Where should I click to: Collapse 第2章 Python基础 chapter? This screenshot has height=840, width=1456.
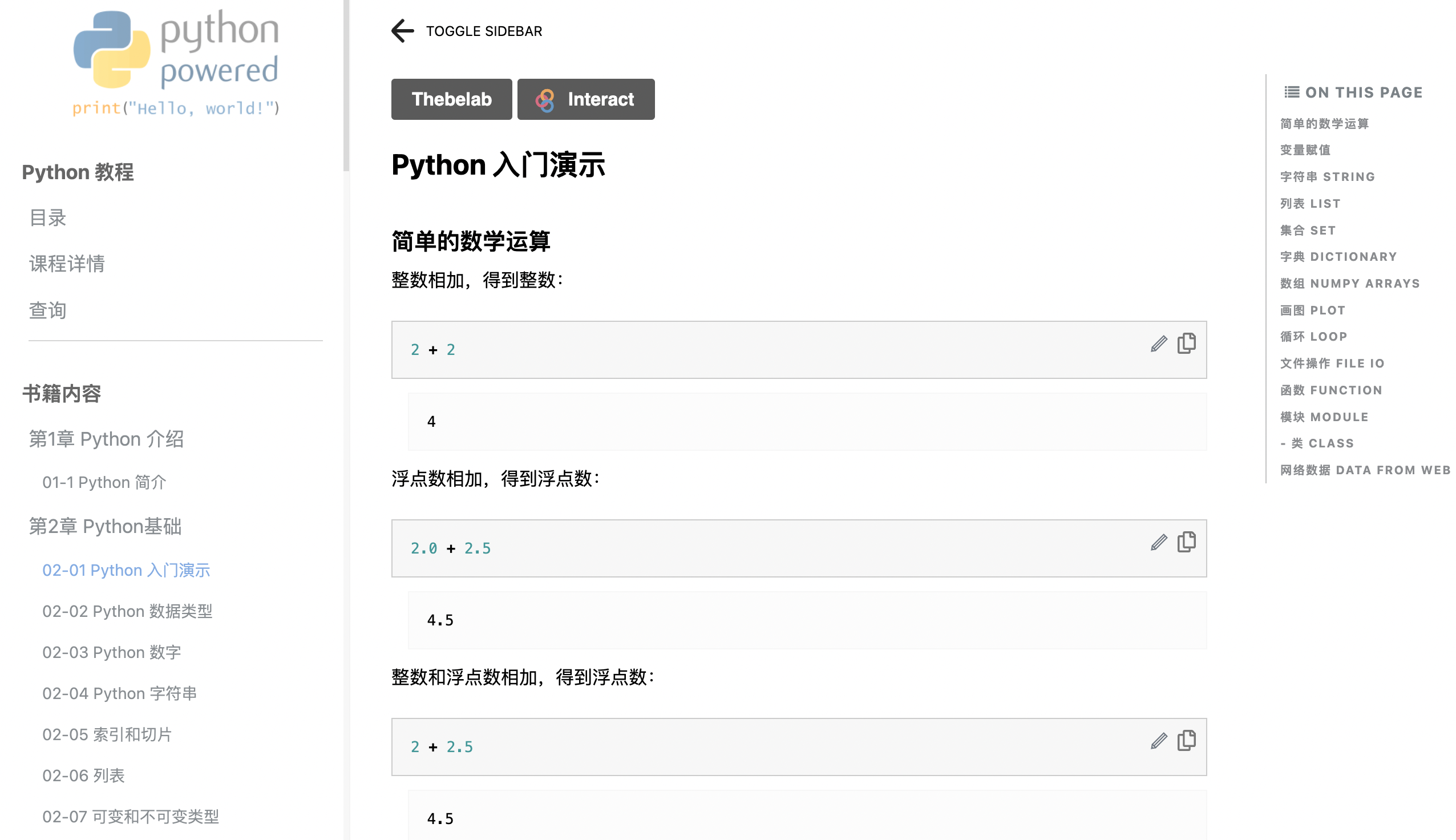pos(106,526)
